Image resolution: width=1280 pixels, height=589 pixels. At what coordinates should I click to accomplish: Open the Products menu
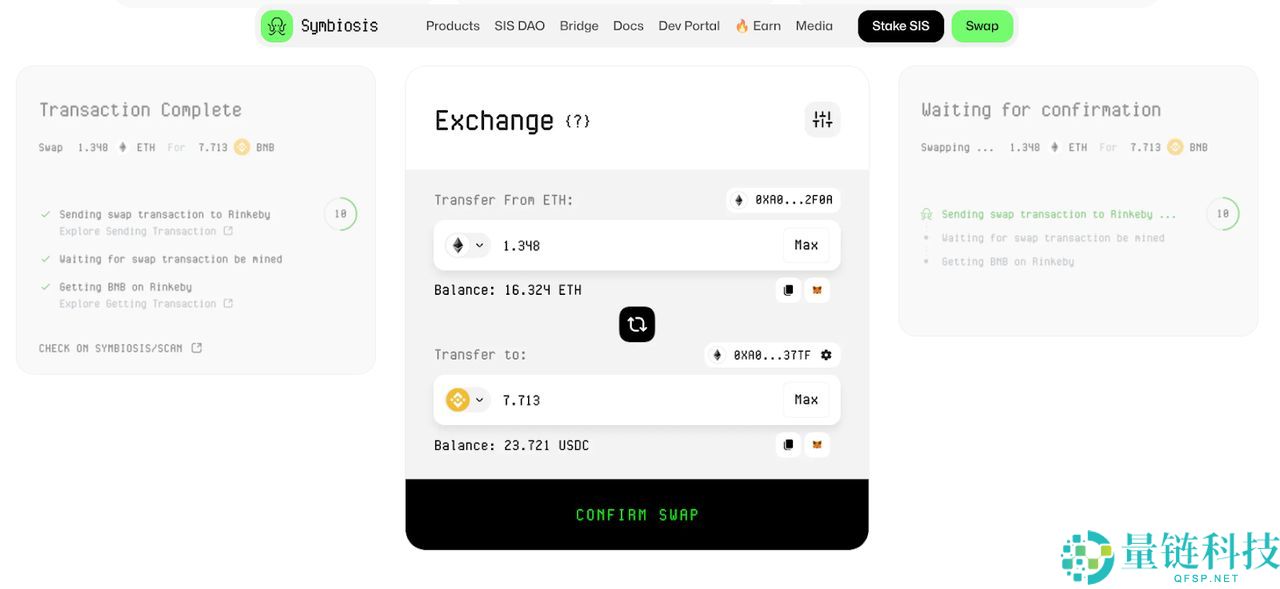click(x=452, y=26)
